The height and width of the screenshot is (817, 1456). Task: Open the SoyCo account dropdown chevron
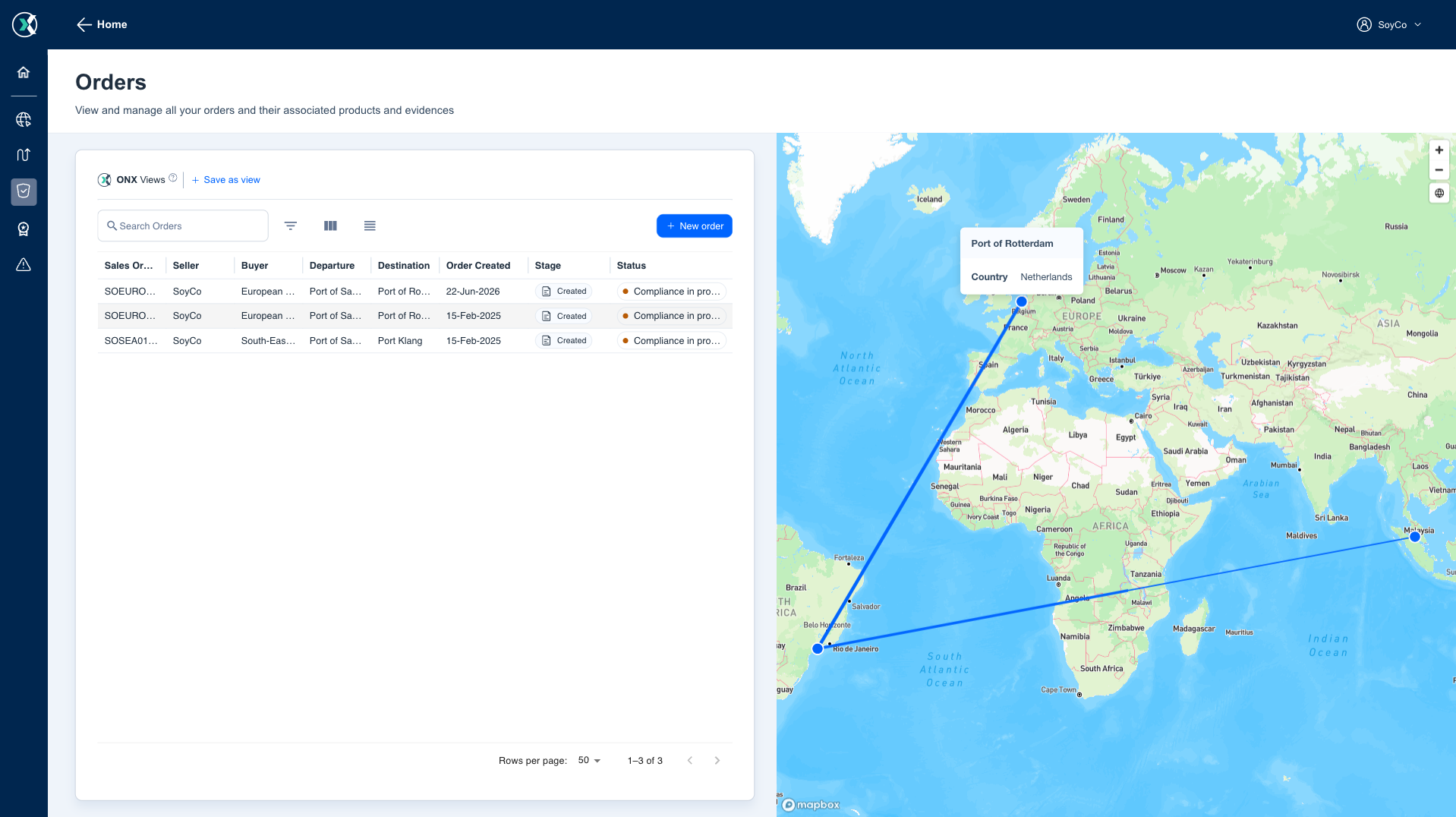1417,25
